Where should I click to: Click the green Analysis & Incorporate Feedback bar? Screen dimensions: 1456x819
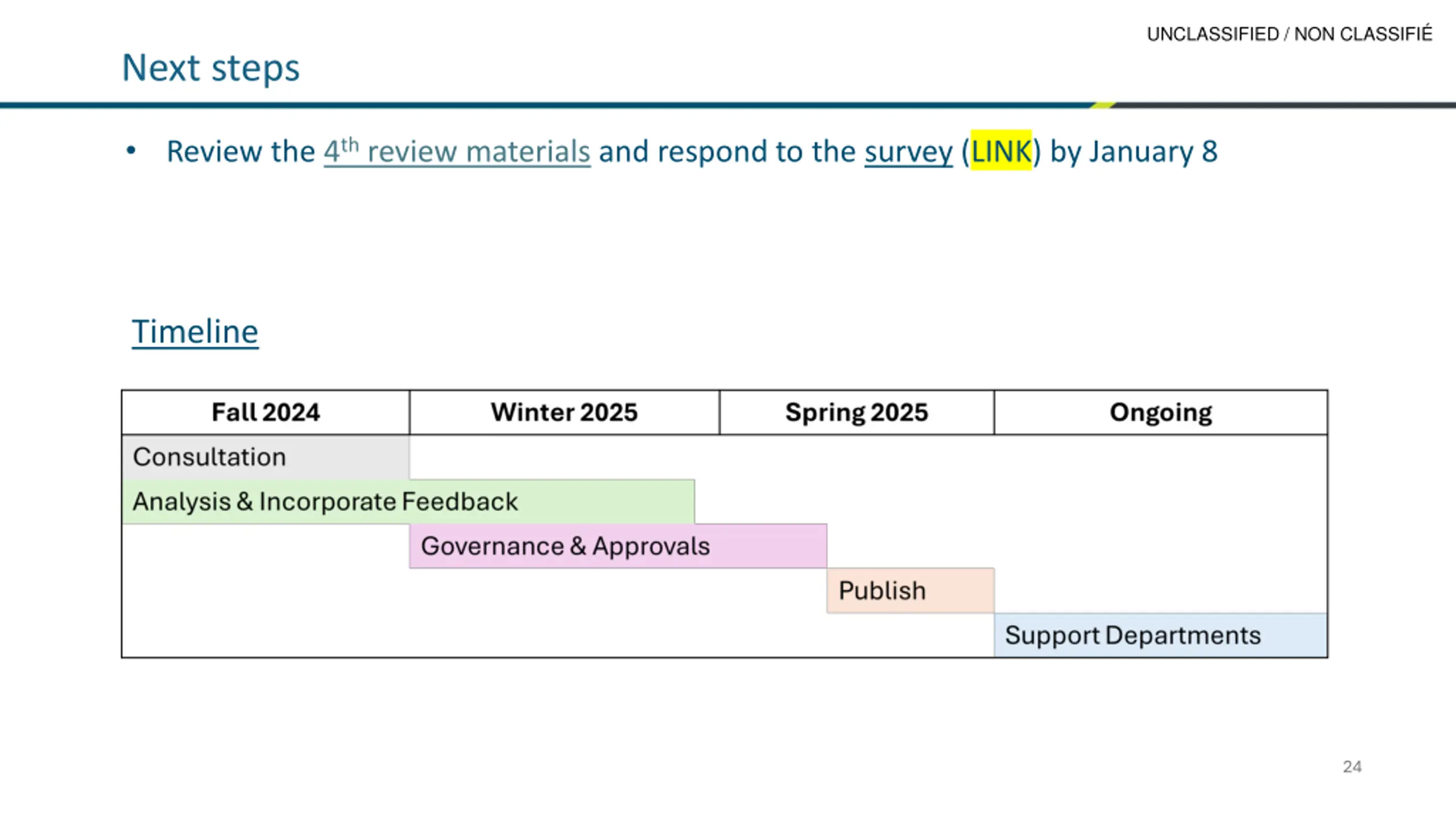[x=408, y=502]
